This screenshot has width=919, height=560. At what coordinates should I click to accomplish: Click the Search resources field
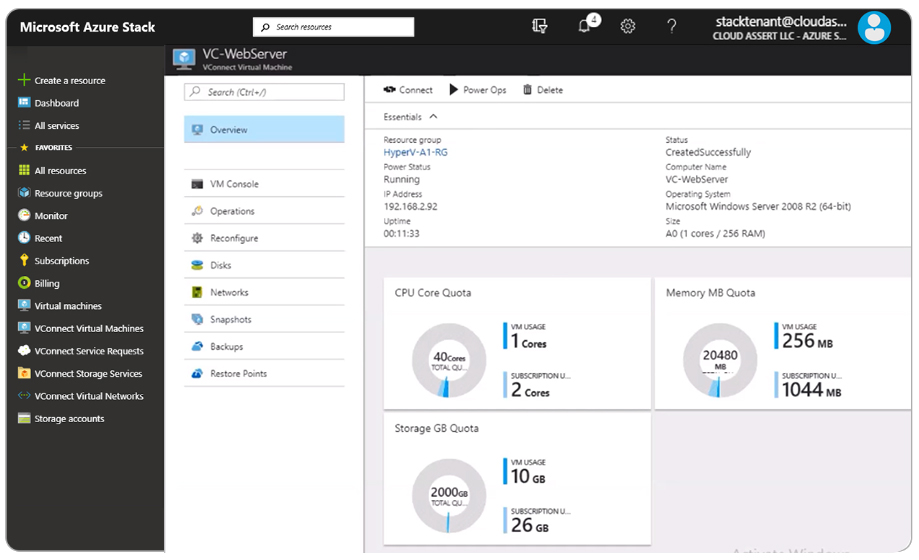[333, 27]
